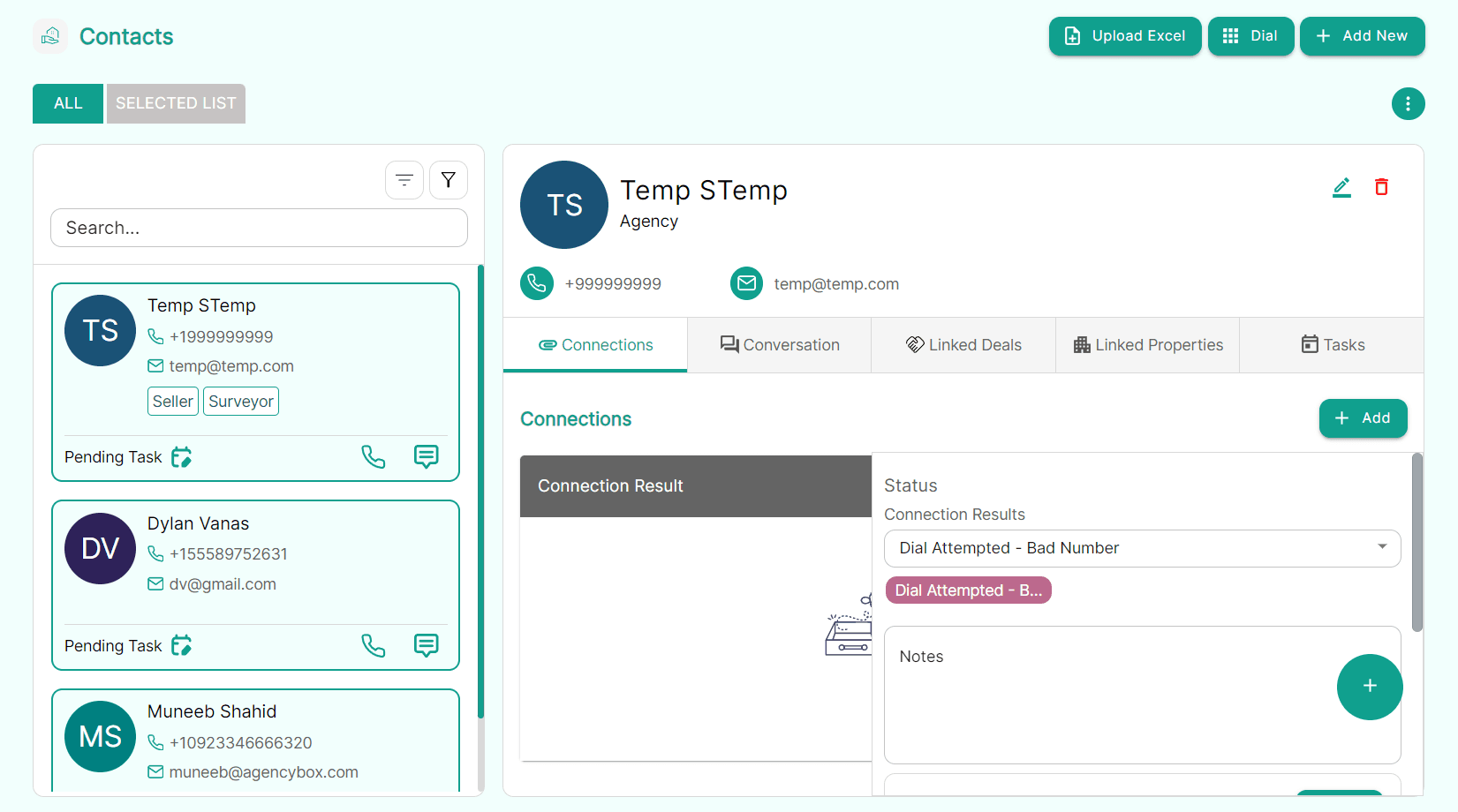
Task: Select the ALL contacts filter
Action: pyautogui.click(x=67, y=103)
